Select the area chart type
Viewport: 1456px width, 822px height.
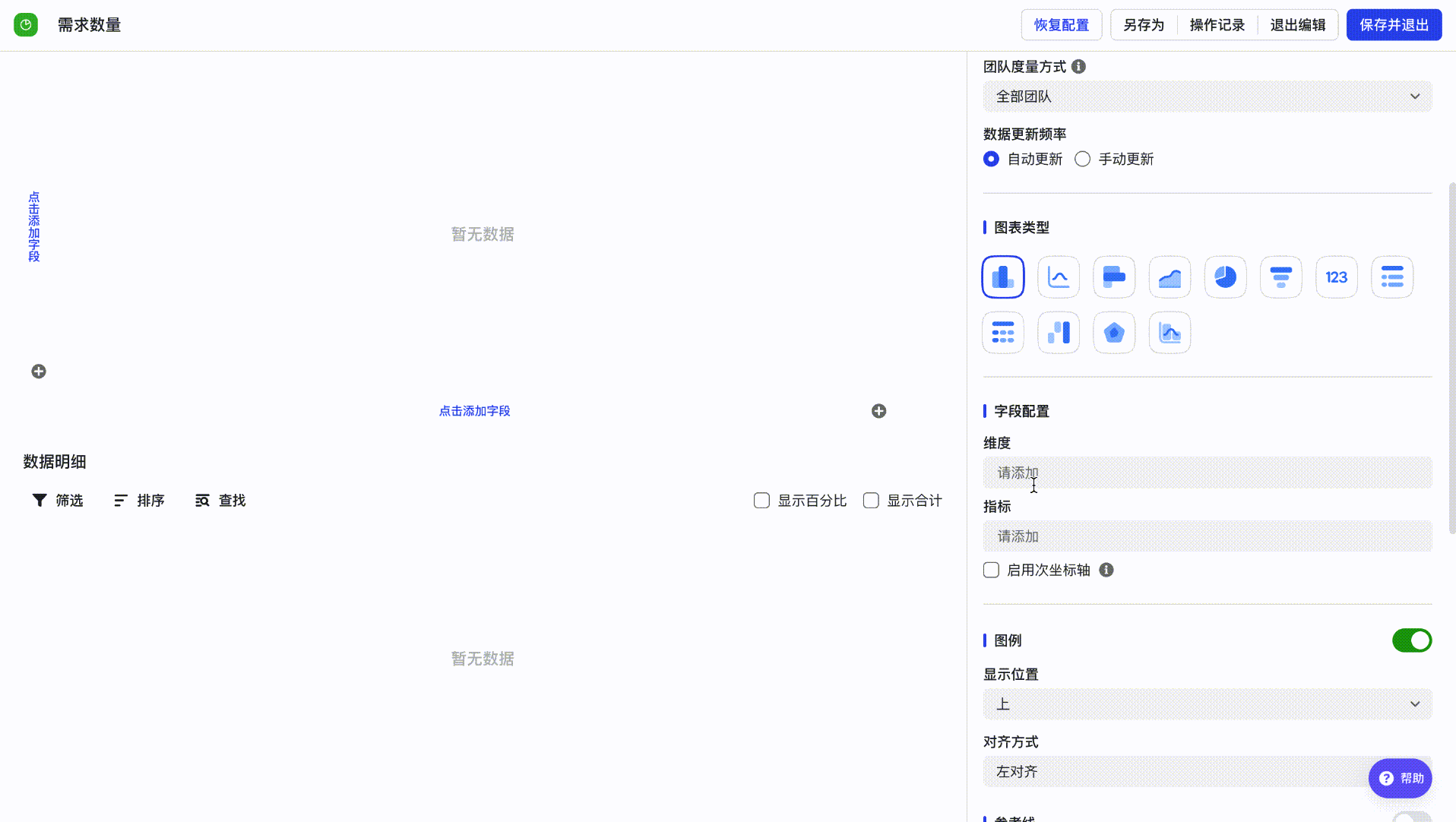[1170, 277]
